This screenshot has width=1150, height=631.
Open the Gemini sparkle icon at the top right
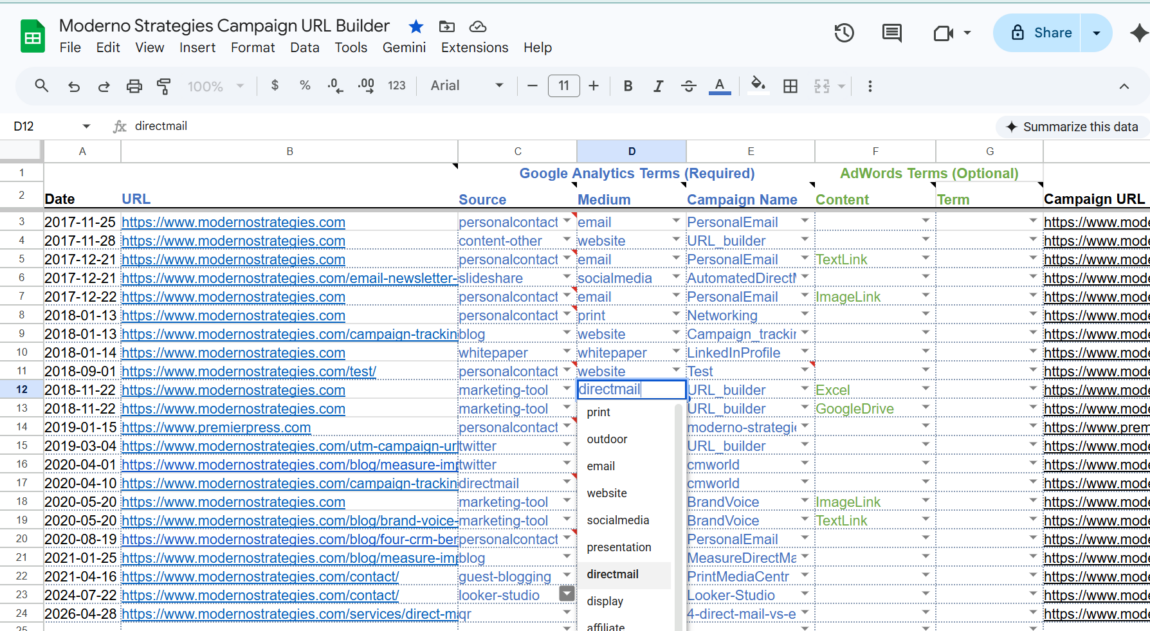click(x=1139, y=33)
